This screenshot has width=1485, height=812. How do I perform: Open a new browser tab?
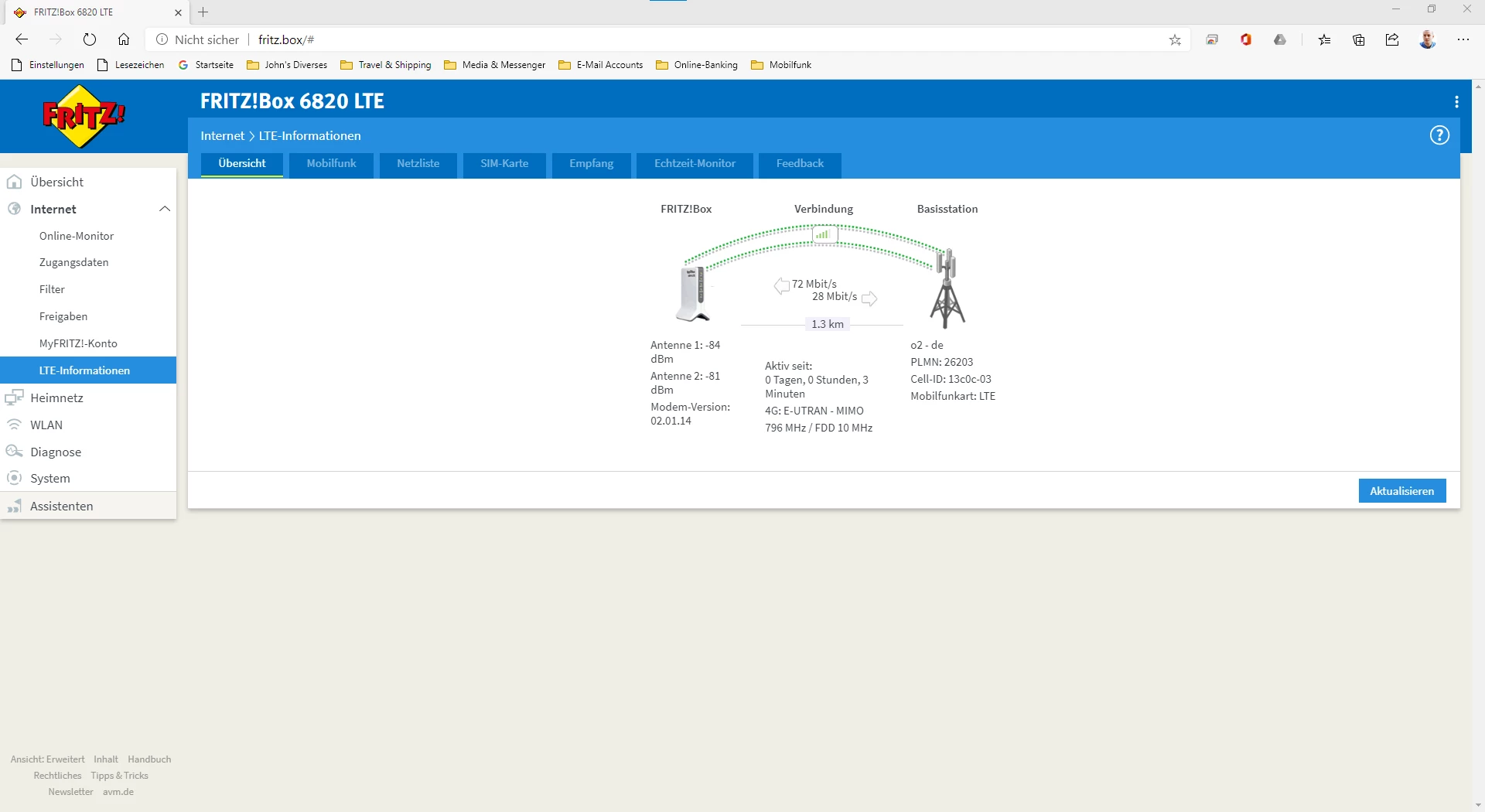tap(203, 12)
